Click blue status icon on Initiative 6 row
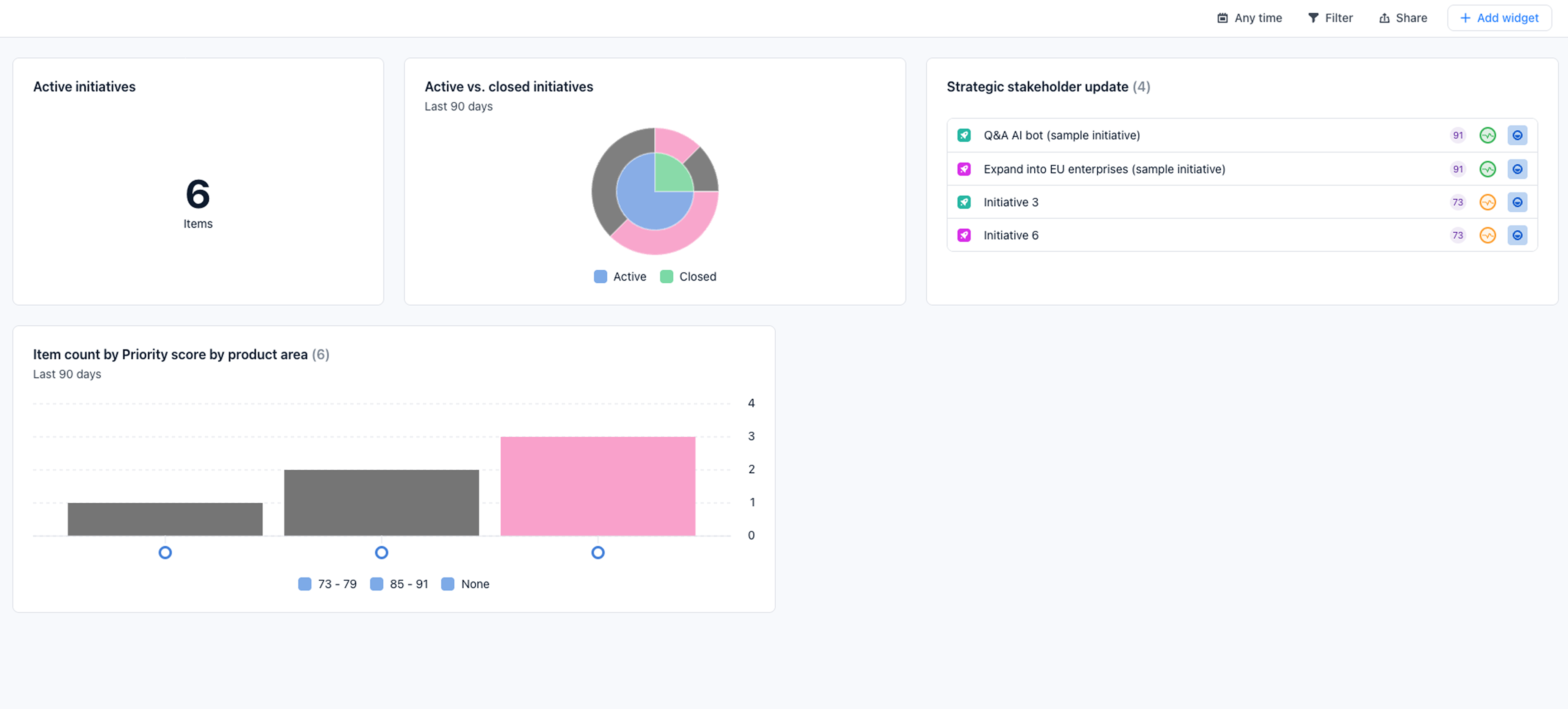The width and height of the screenshot is (1568, 709). pyautogui.click(x=1517, y=236)
